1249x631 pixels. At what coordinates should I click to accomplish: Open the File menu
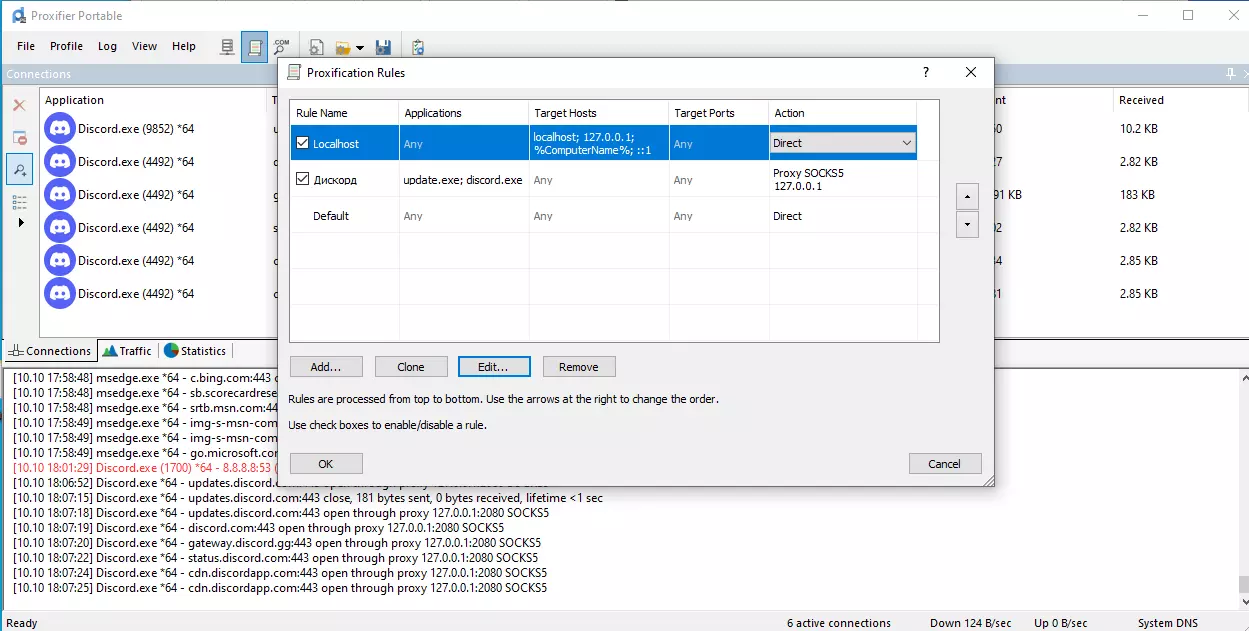[26, 46]
